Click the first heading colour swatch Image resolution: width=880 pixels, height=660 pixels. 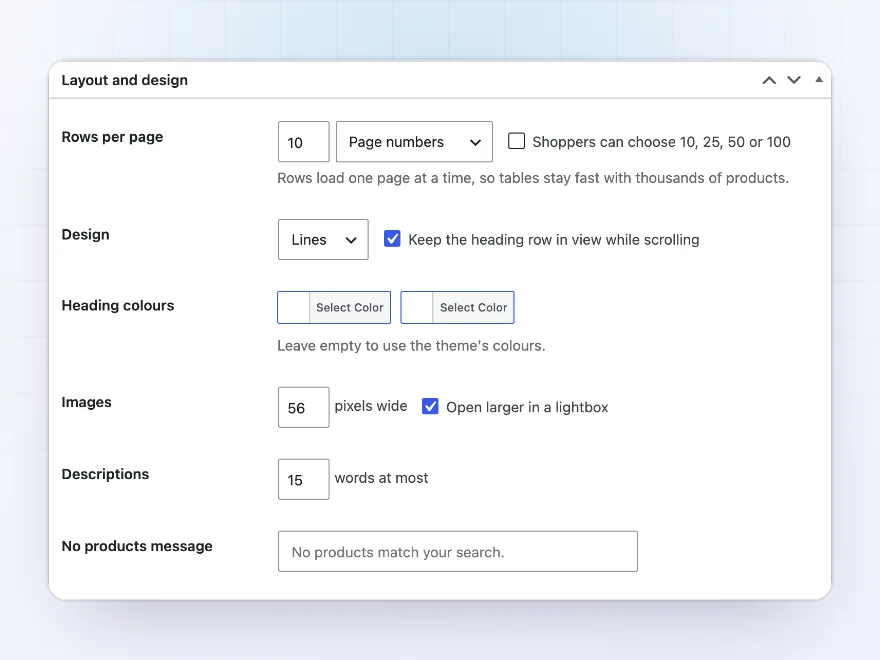coord(294,308)
